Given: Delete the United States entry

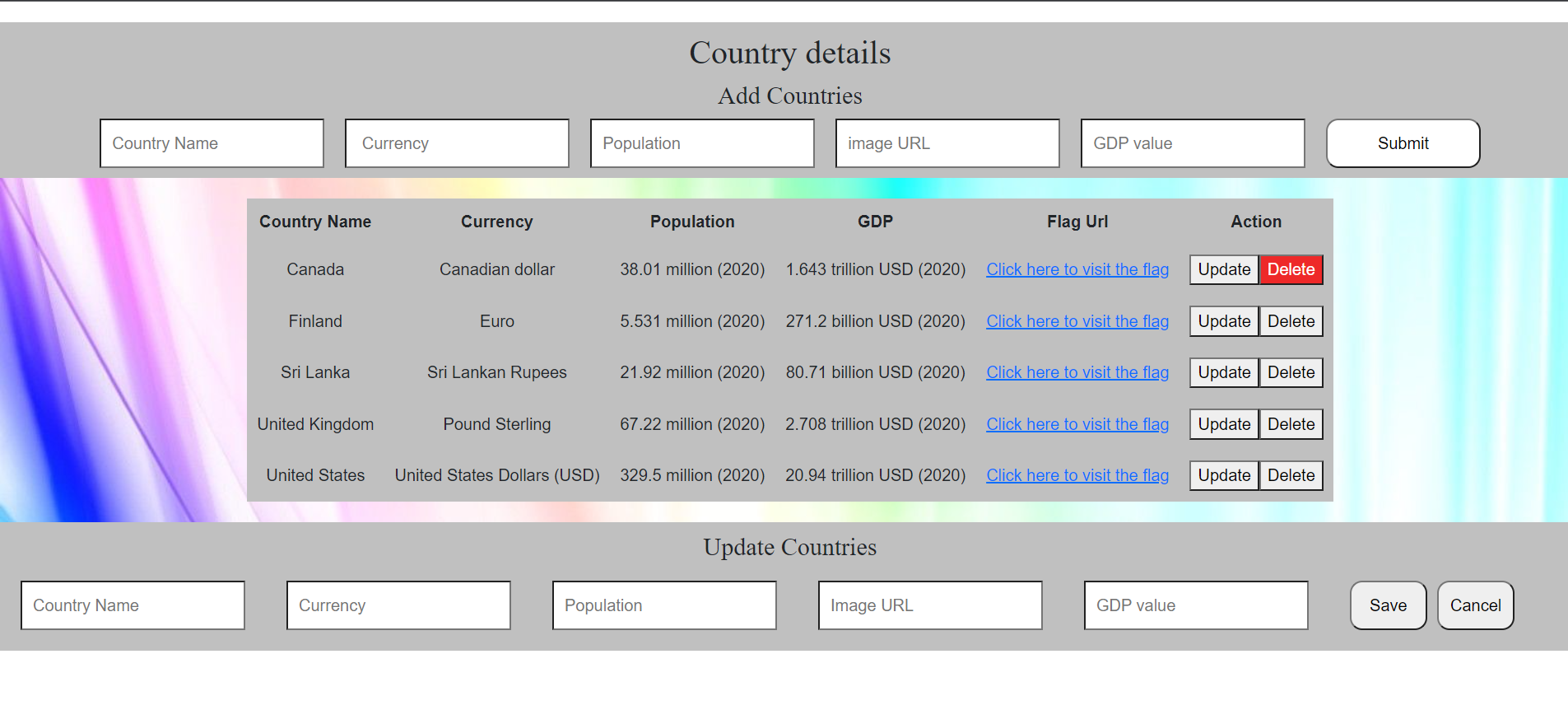Looking at the screenshot, I should [1291, 475].
